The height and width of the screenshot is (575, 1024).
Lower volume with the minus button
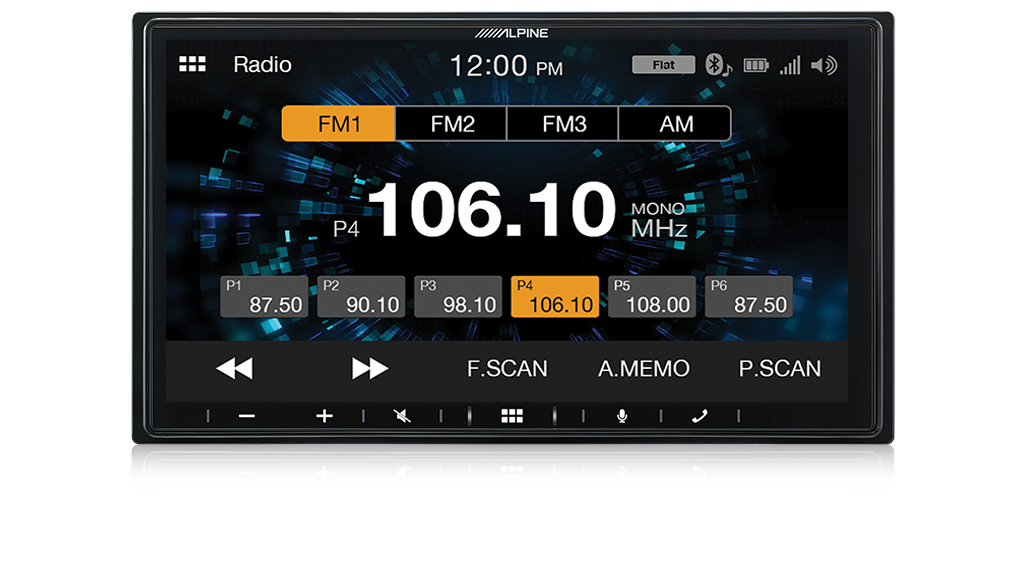(x=247, y=416)
